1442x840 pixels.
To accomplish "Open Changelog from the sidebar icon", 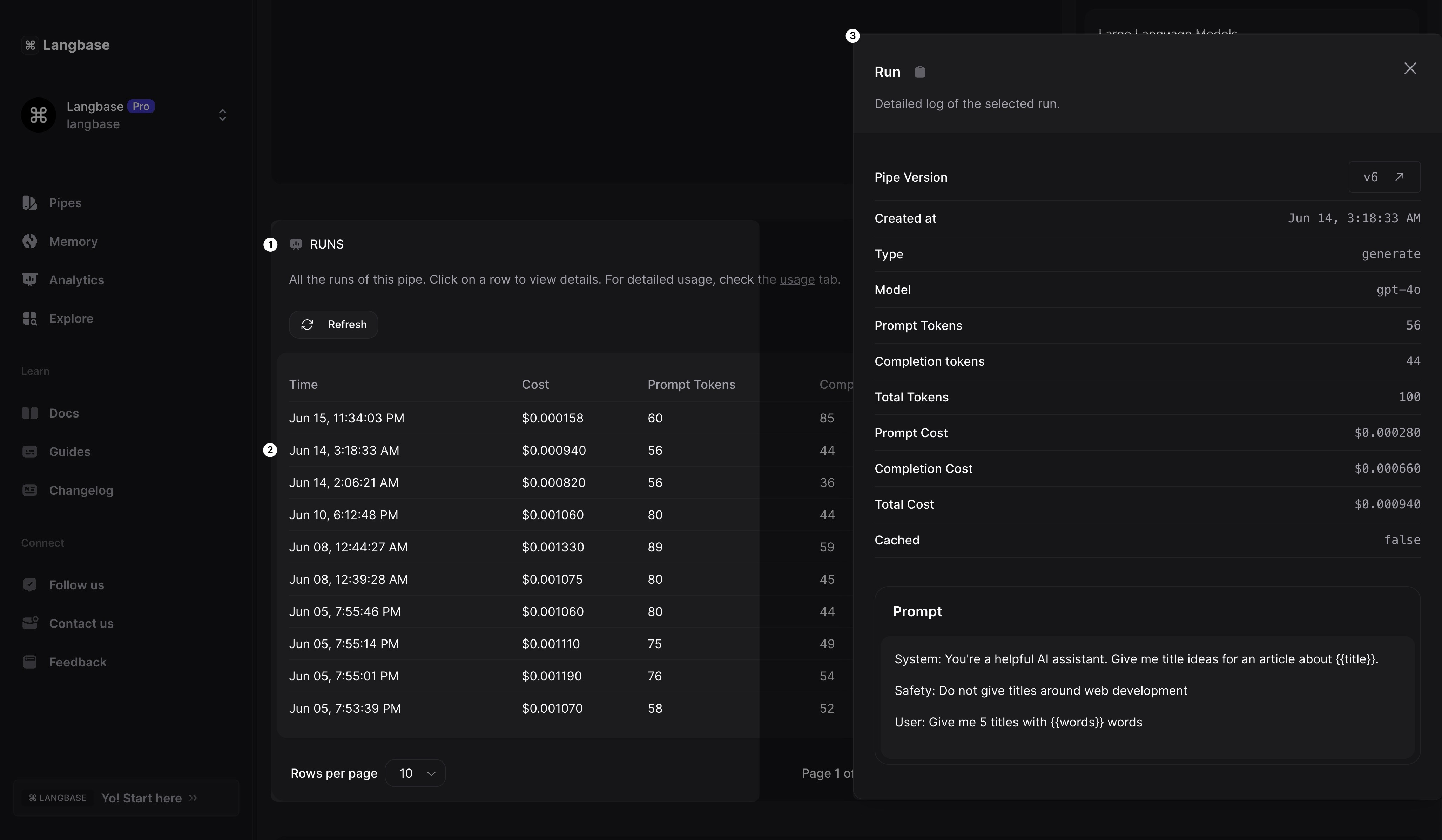I will coord(30,490).
